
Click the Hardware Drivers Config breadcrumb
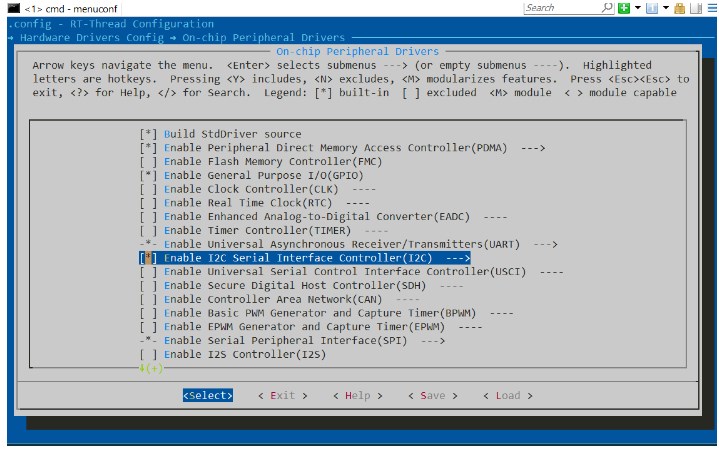pos(92,38)
